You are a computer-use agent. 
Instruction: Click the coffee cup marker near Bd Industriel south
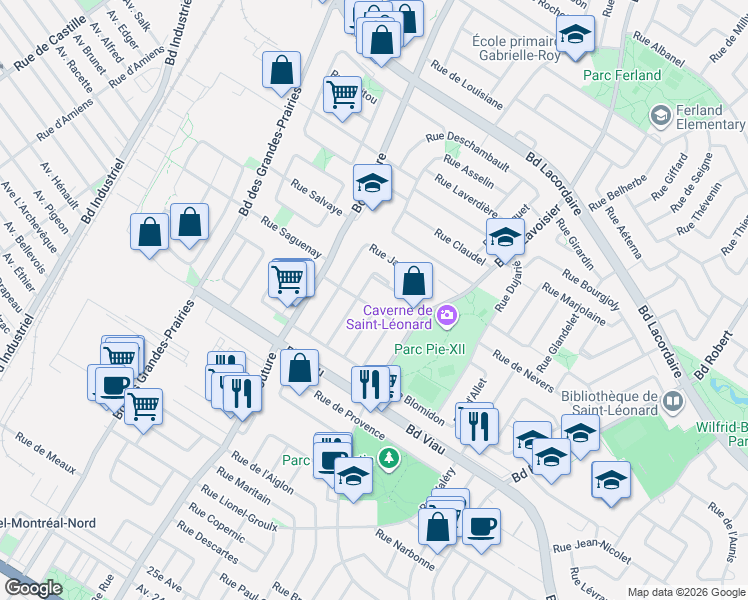[114, 385]
